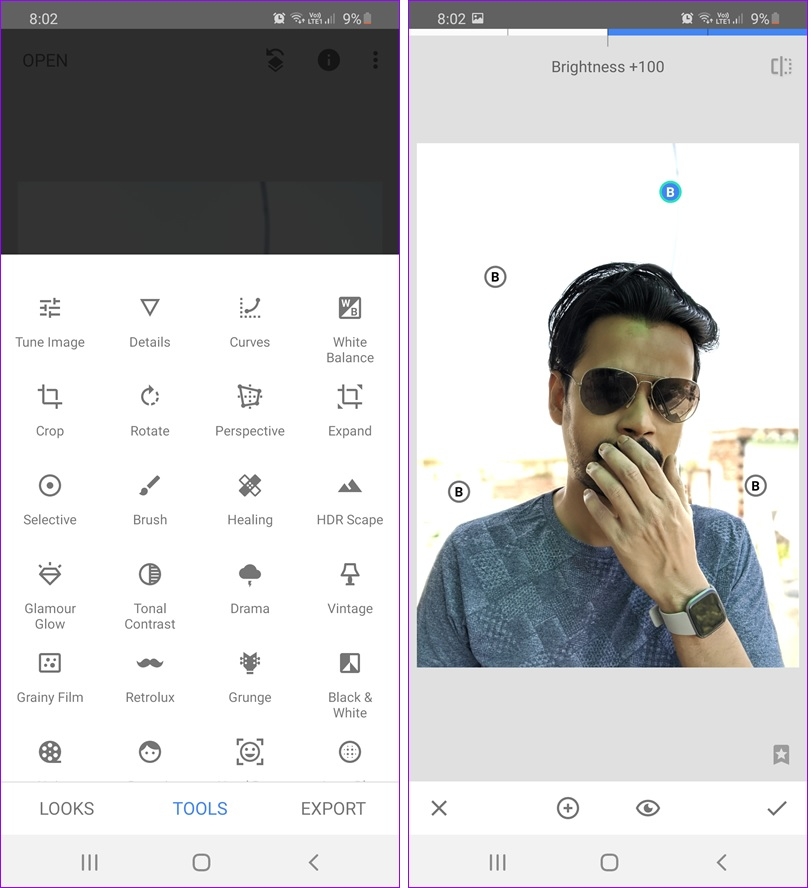Tap recent apps button on left phone

point(89,863)
